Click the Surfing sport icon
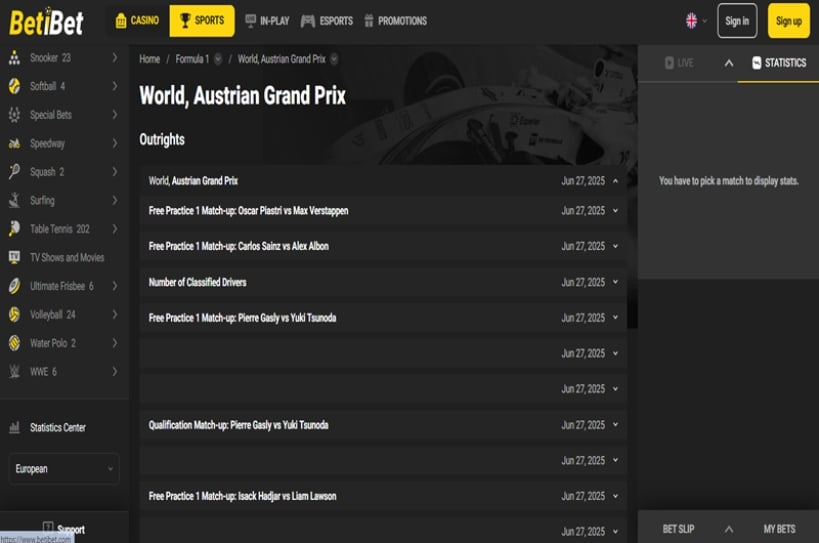 point(15,200)
